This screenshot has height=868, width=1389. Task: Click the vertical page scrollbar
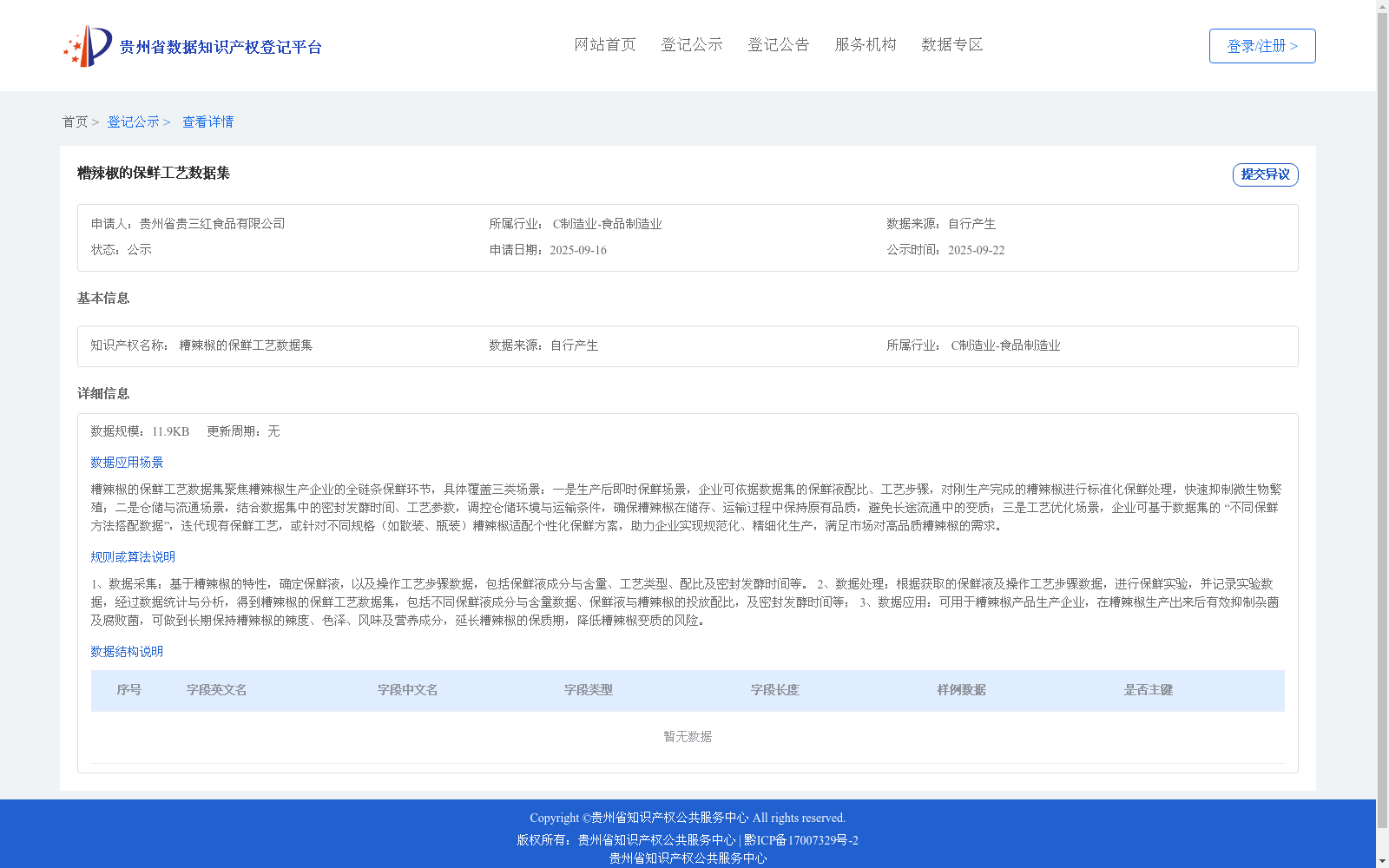click(1382, 421)
